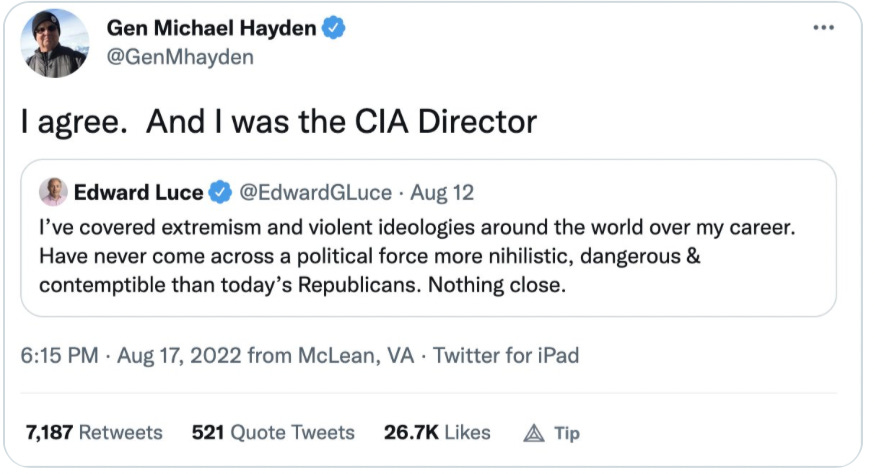Click the triangular Tip icon

(533, 433)
